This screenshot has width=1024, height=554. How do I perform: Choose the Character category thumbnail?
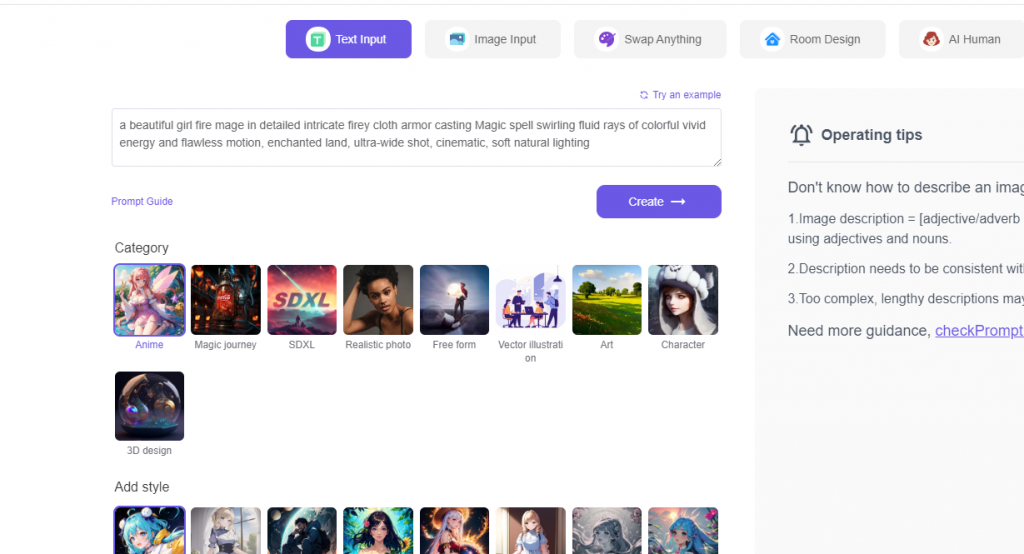[x=683, y=300]
